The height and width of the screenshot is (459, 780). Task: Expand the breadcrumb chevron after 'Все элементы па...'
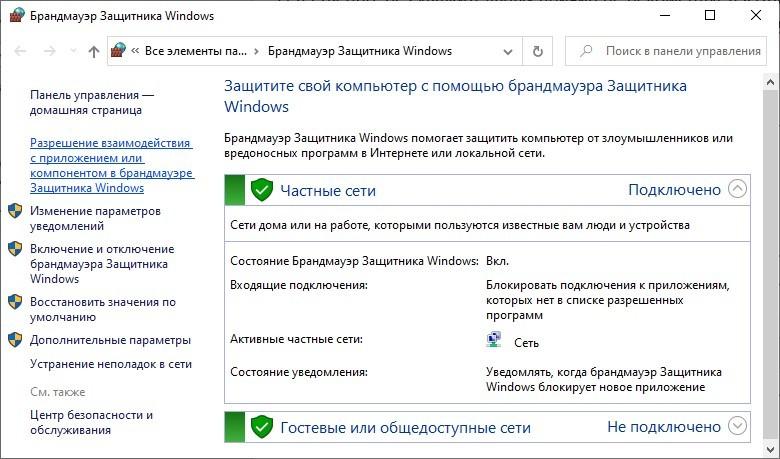point(257,51)
